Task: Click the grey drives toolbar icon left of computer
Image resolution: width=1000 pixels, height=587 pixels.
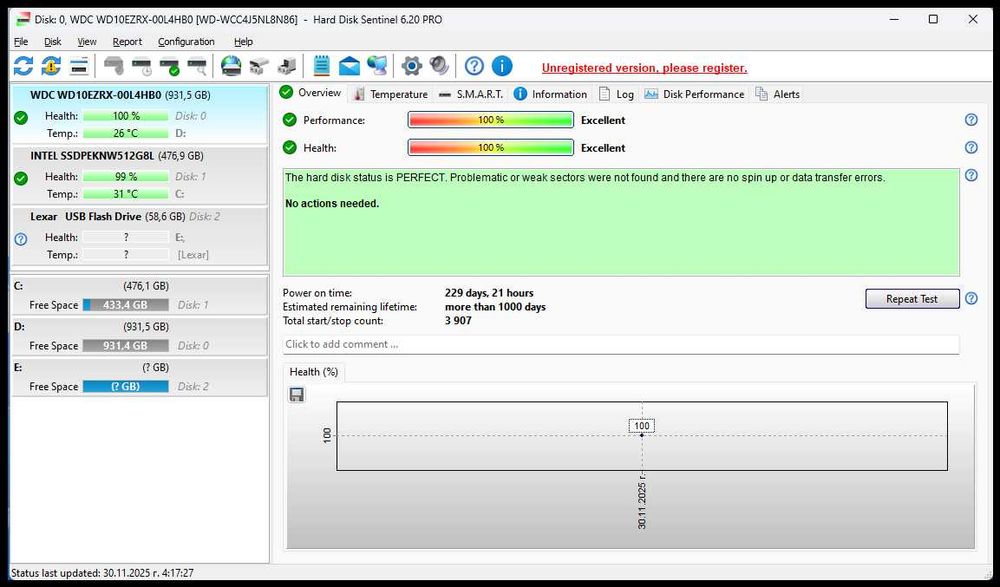Action: 259,66
